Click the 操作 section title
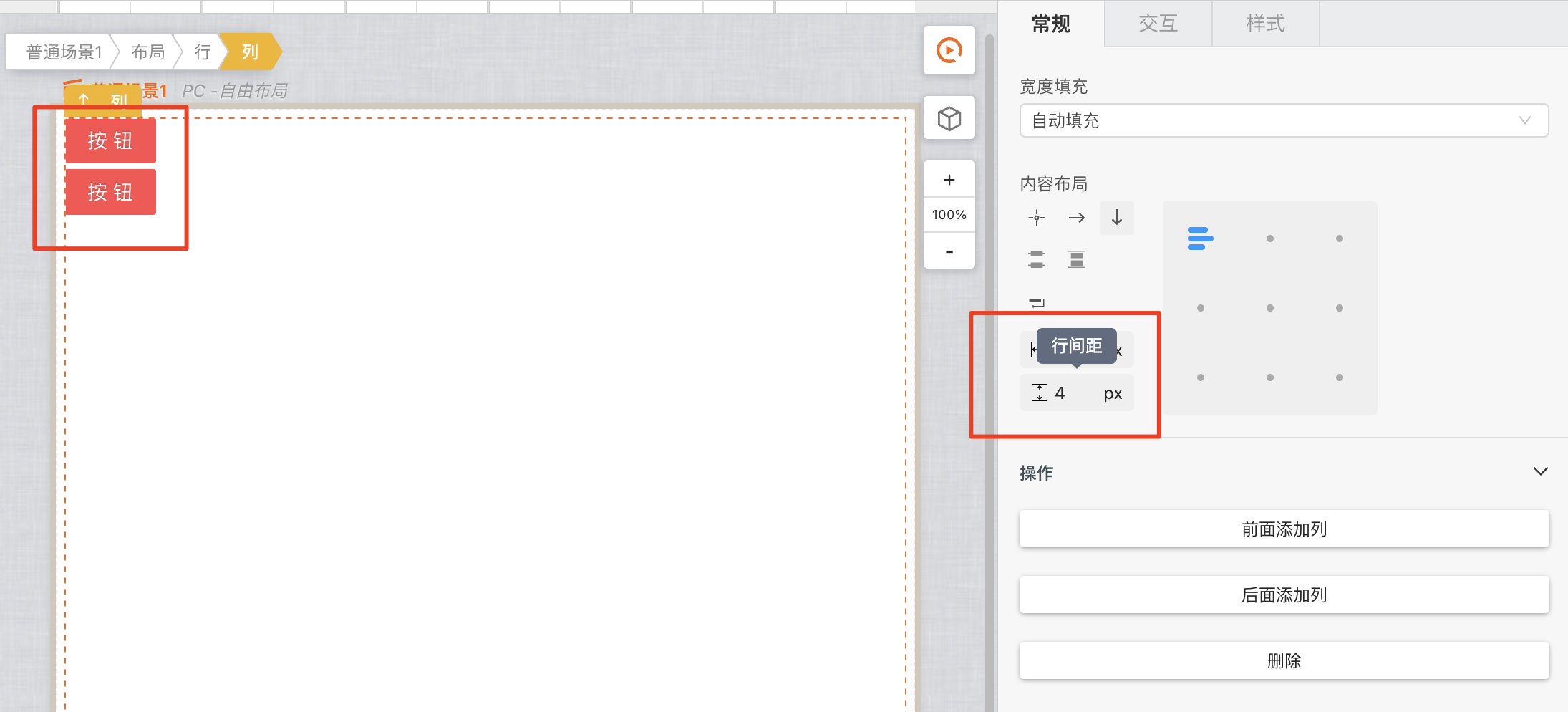 click(1037, 473)
